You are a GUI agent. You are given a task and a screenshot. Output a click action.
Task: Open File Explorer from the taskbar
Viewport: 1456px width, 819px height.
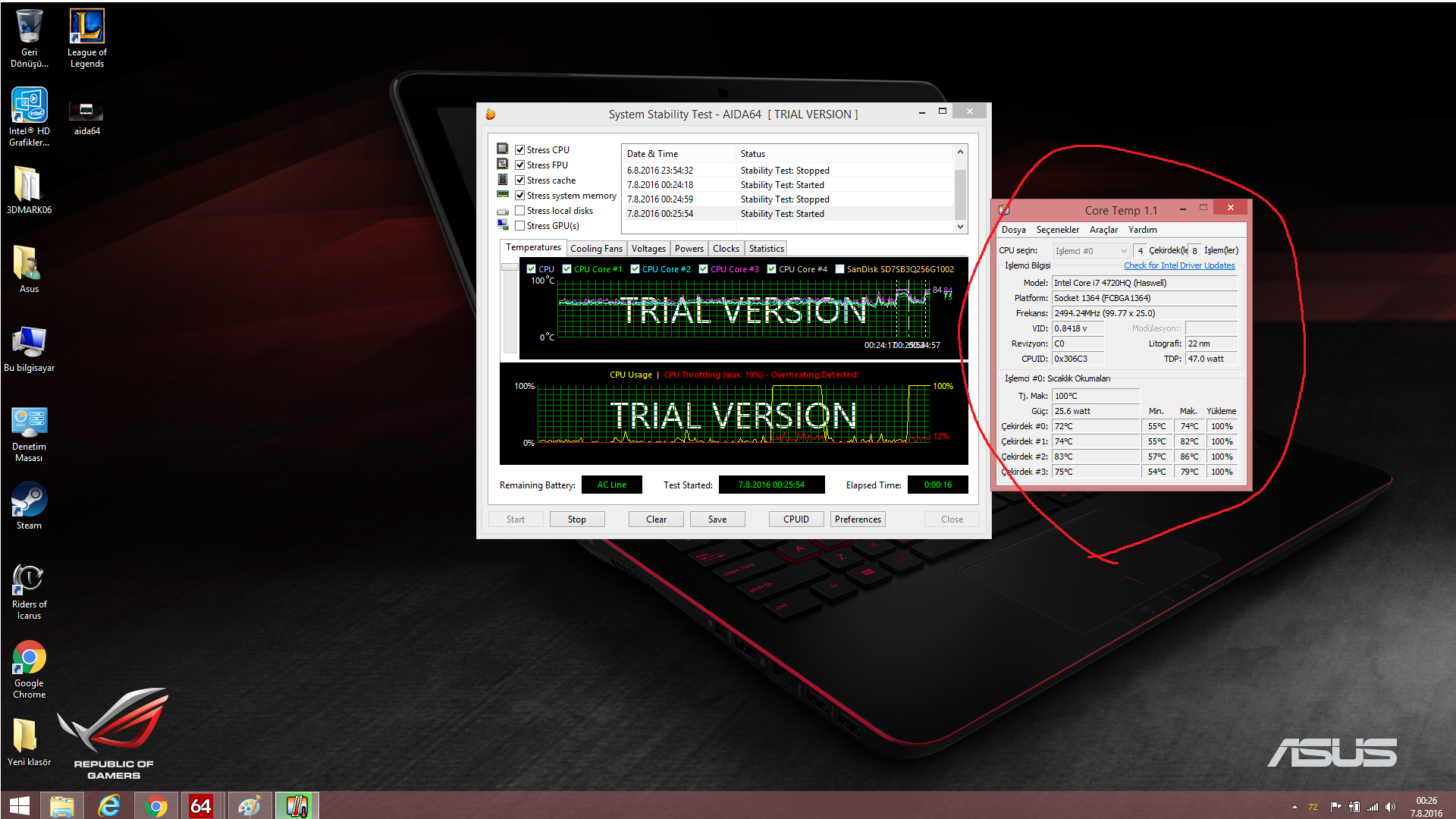62,805
